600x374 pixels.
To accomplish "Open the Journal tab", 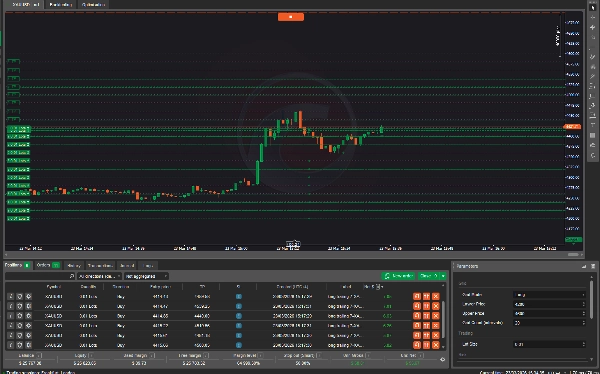I will pos(127,265).
